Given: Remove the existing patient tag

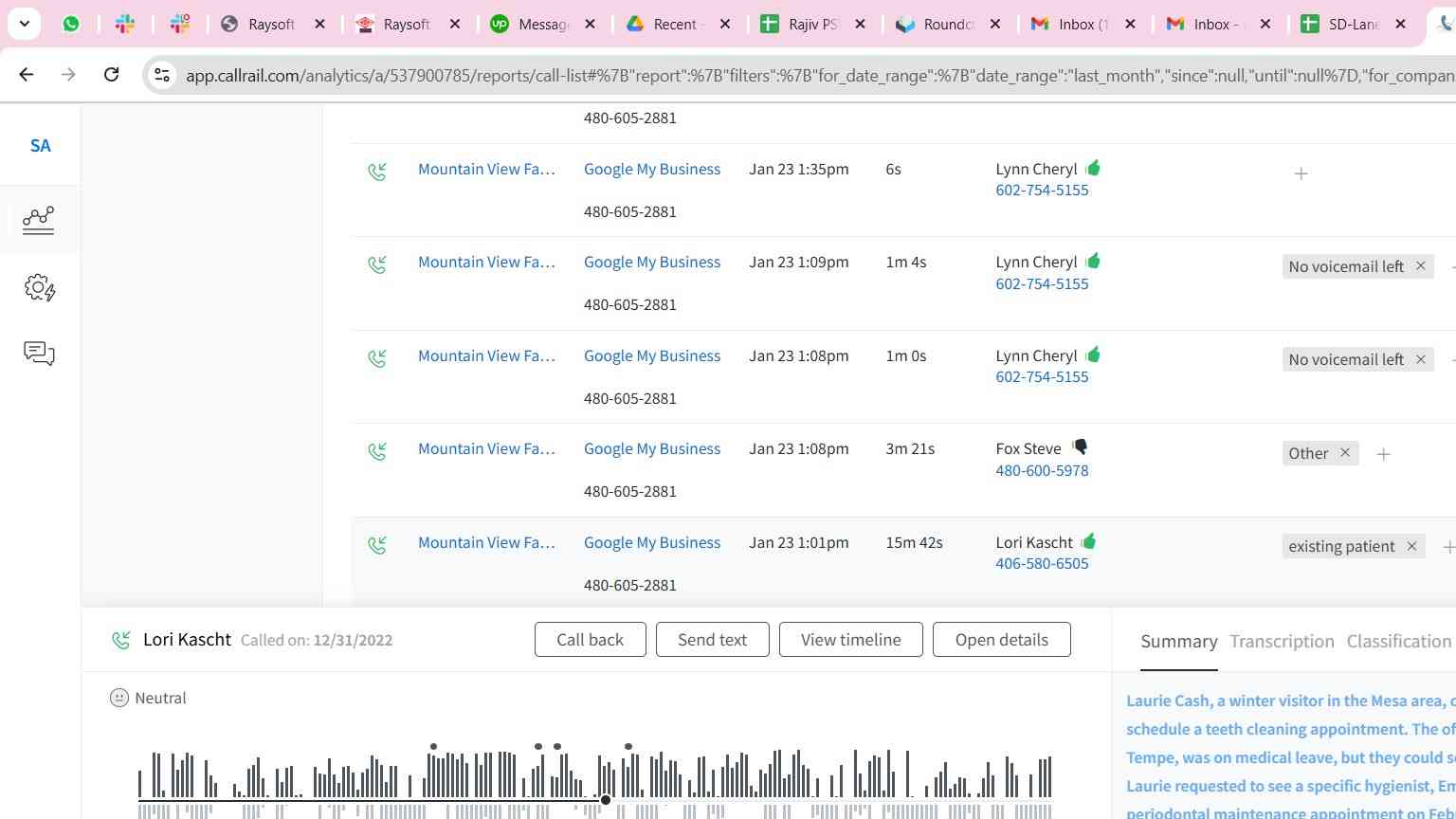Looking at the screenshot, I should tap(1412, 546).
